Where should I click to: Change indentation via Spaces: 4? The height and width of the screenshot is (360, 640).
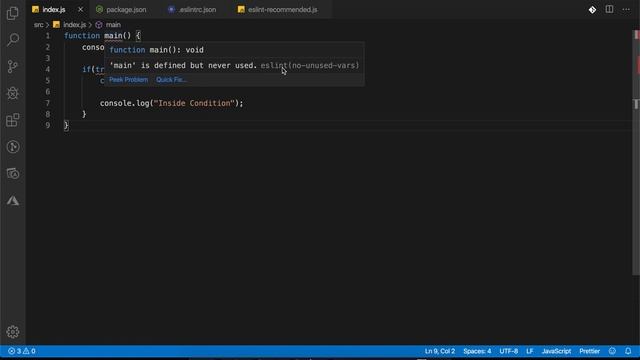[477, 351]
